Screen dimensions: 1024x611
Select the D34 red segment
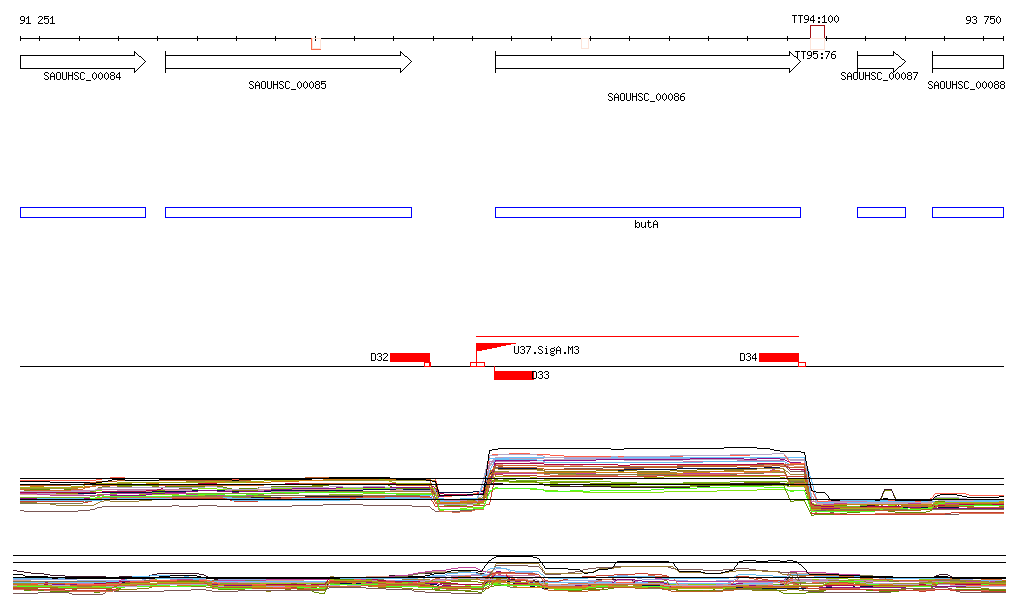(x=778, y=357)
